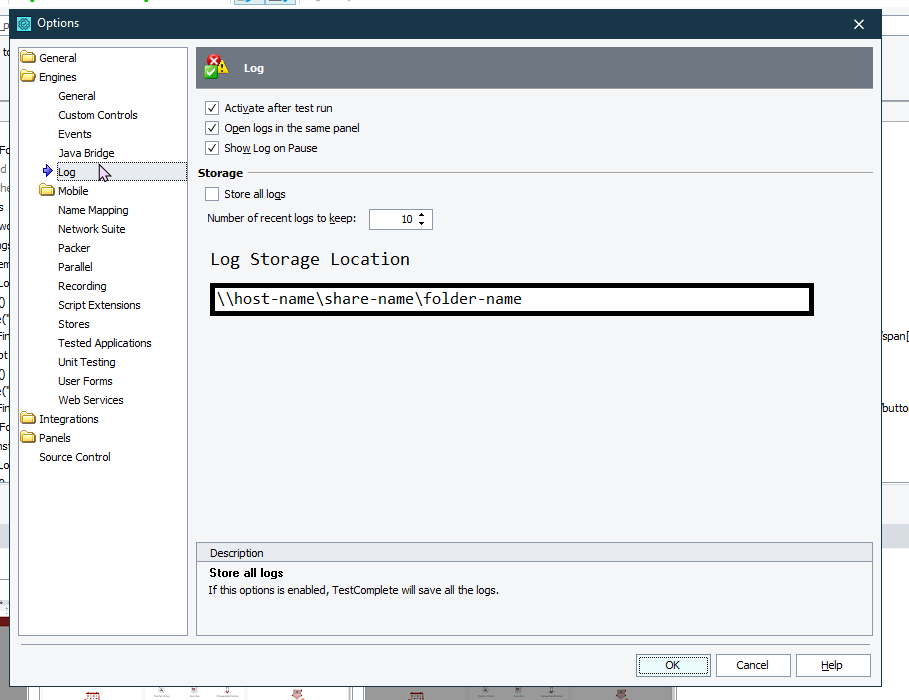Screen dimensions: 909x700
Task: Open Custom Controls options
Action: pyautogui.click(x=97, y=115)
